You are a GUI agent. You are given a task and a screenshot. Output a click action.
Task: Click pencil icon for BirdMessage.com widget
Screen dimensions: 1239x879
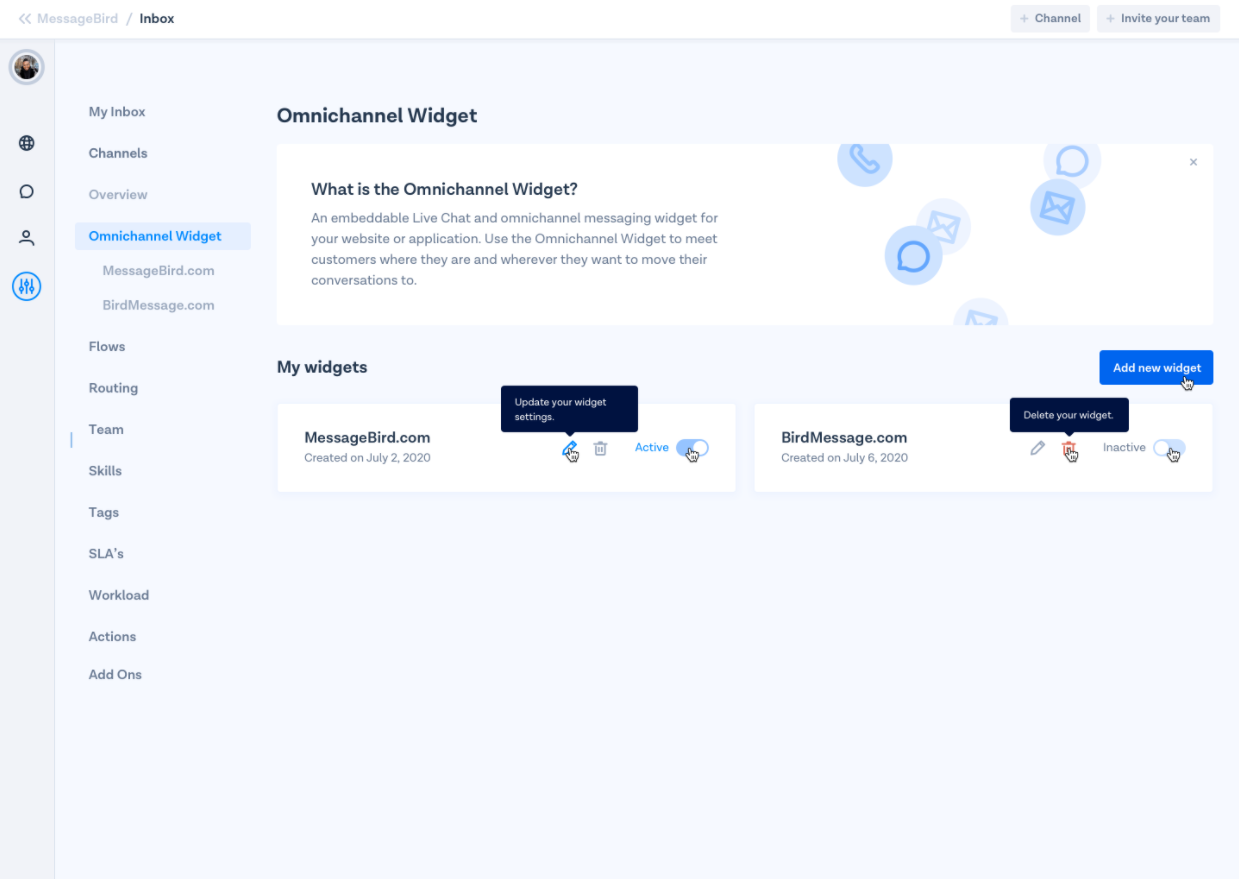[1037, 448]
